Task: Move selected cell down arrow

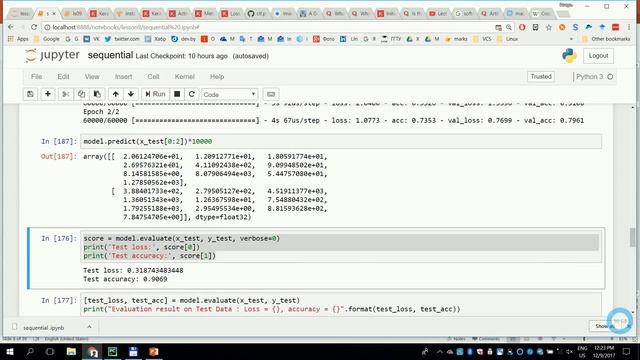Action: click(131, 94)
